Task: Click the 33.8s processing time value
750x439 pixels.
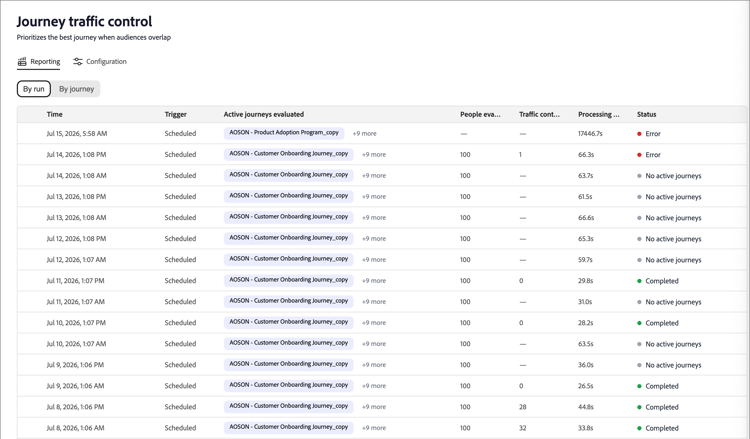Action: pyautogui.click(x=585, y=428)
